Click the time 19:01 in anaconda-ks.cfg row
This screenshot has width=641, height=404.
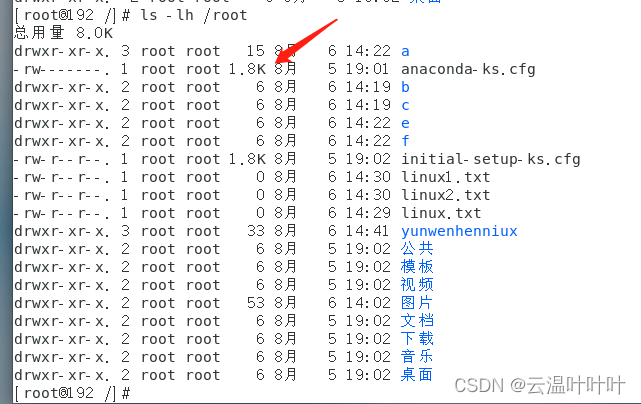coord(368,69)
